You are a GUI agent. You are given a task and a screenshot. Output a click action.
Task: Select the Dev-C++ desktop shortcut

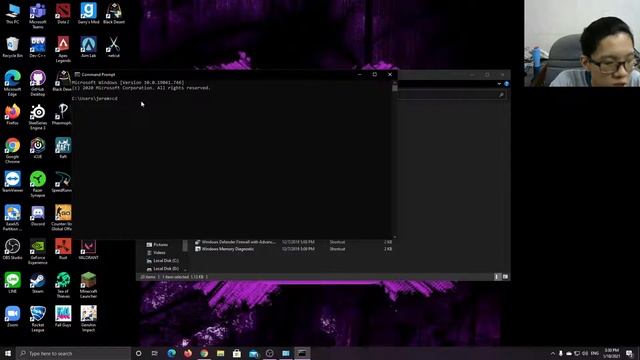(38, 47)
